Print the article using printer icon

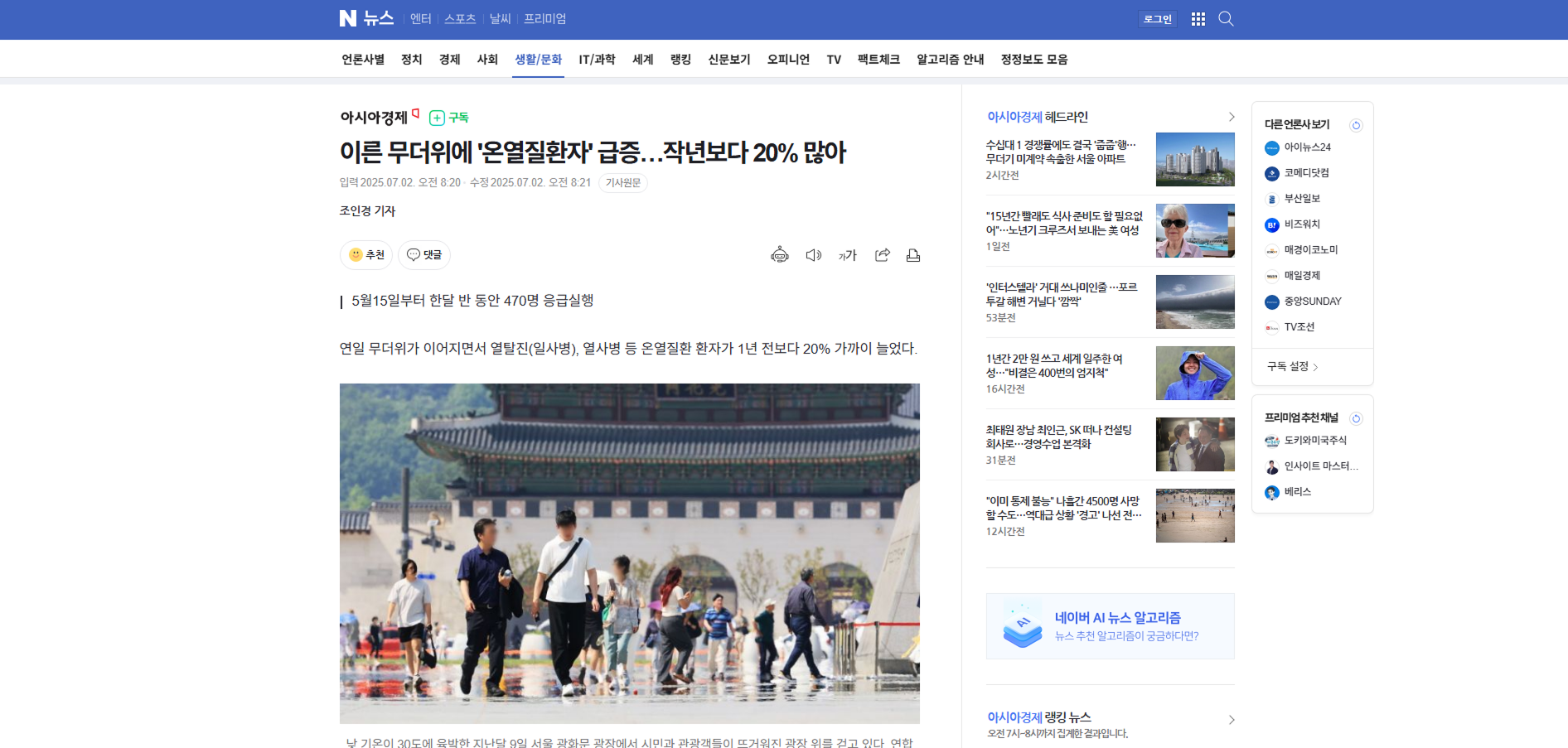tap(912, 255)
